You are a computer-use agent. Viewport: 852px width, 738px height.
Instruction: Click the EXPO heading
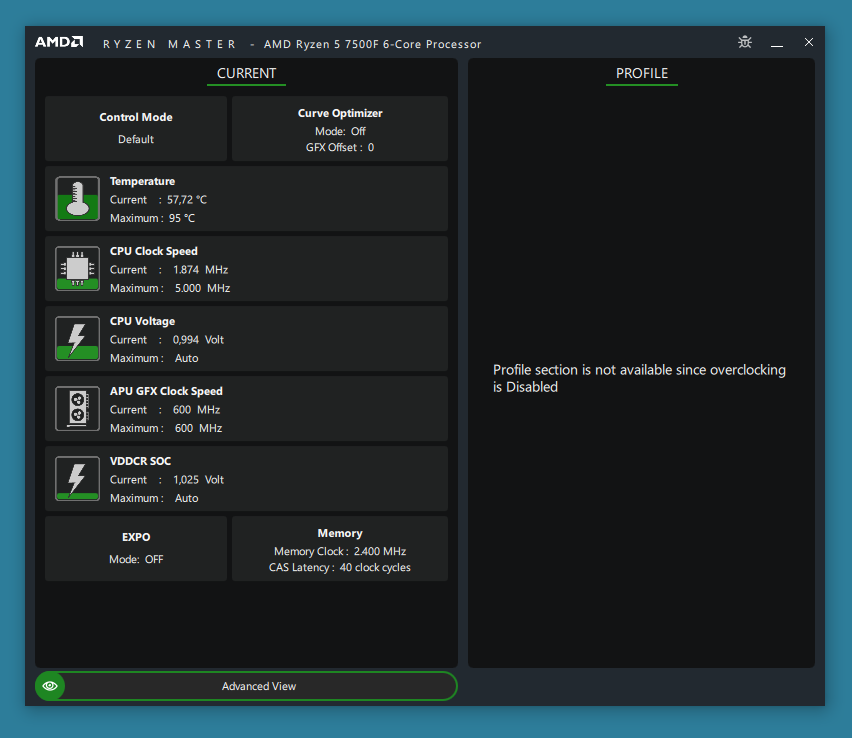(x=136, y=537)
